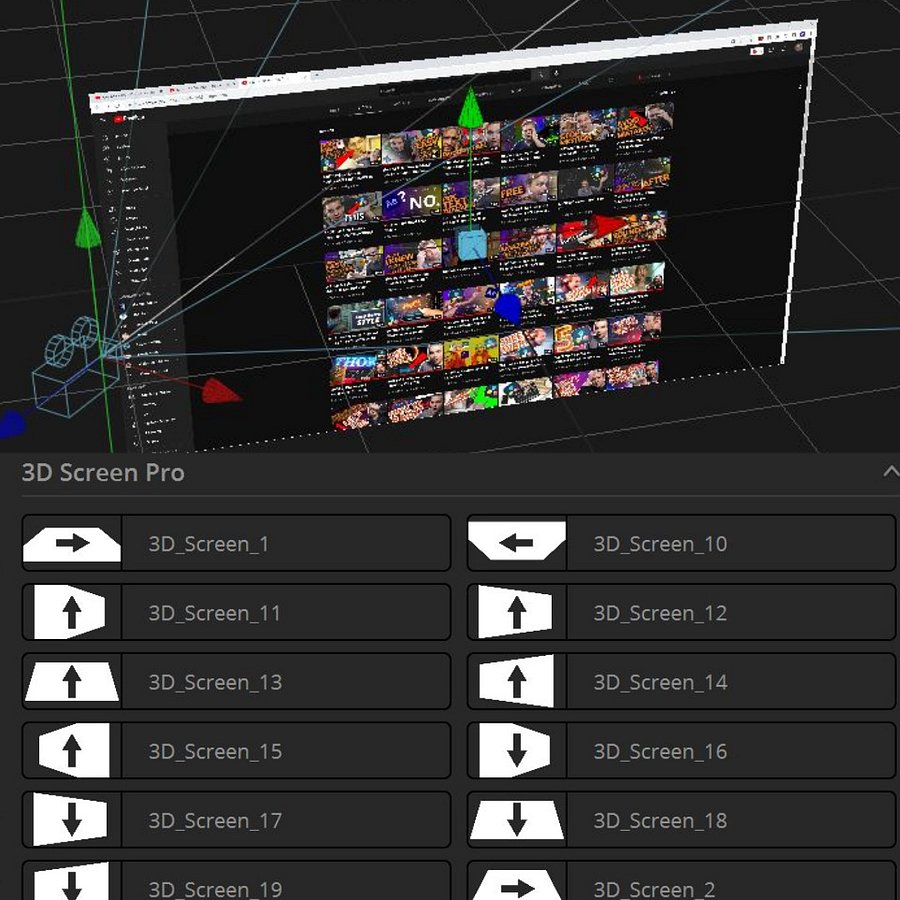Select the 3D_Screen_2 right-arrow icon
This screenshot has width=900, height=900.
[x=517, y=884]
